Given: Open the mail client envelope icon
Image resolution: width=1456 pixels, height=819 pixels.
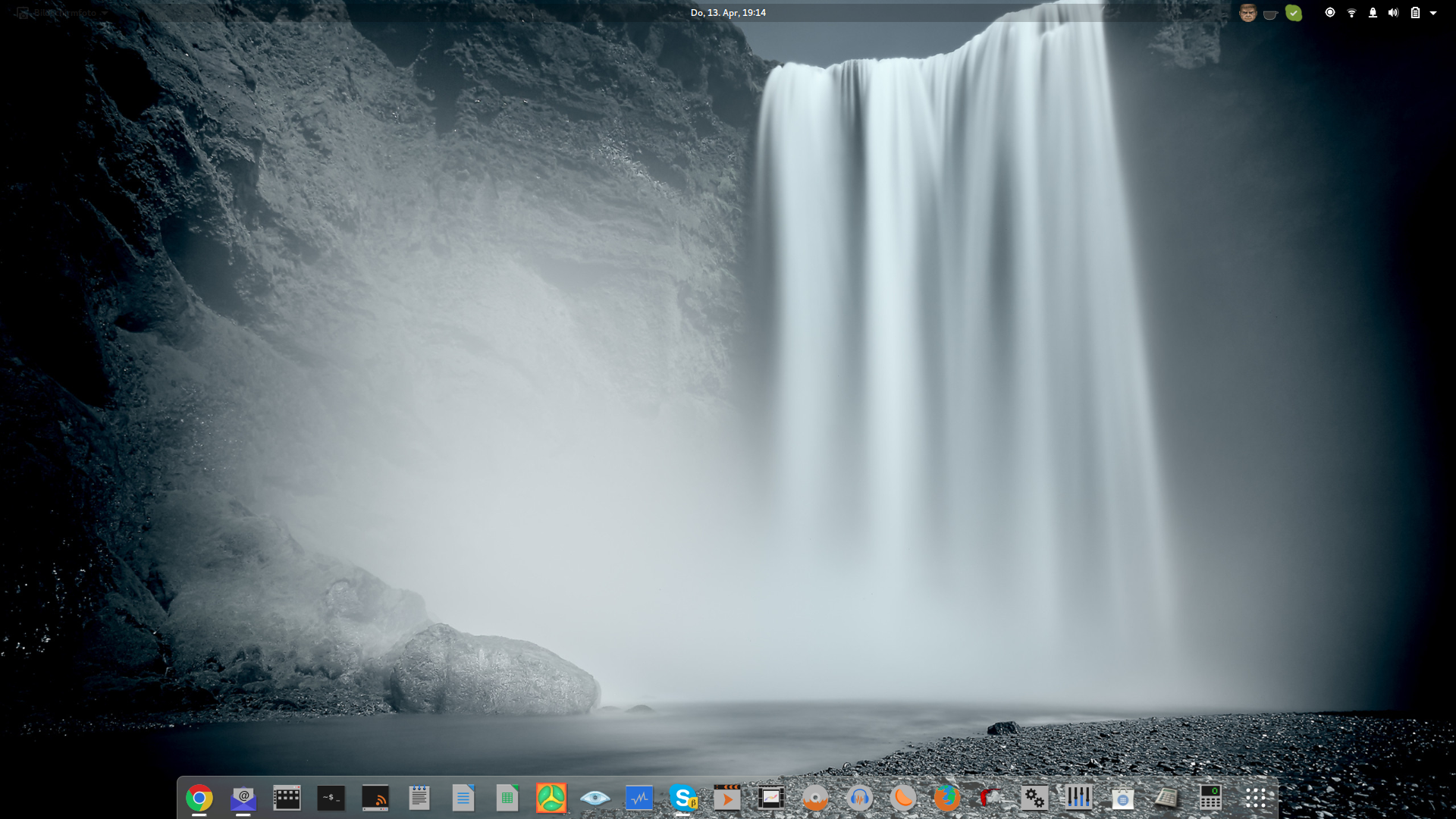Looking at the screenshot, I should point(243,798).
